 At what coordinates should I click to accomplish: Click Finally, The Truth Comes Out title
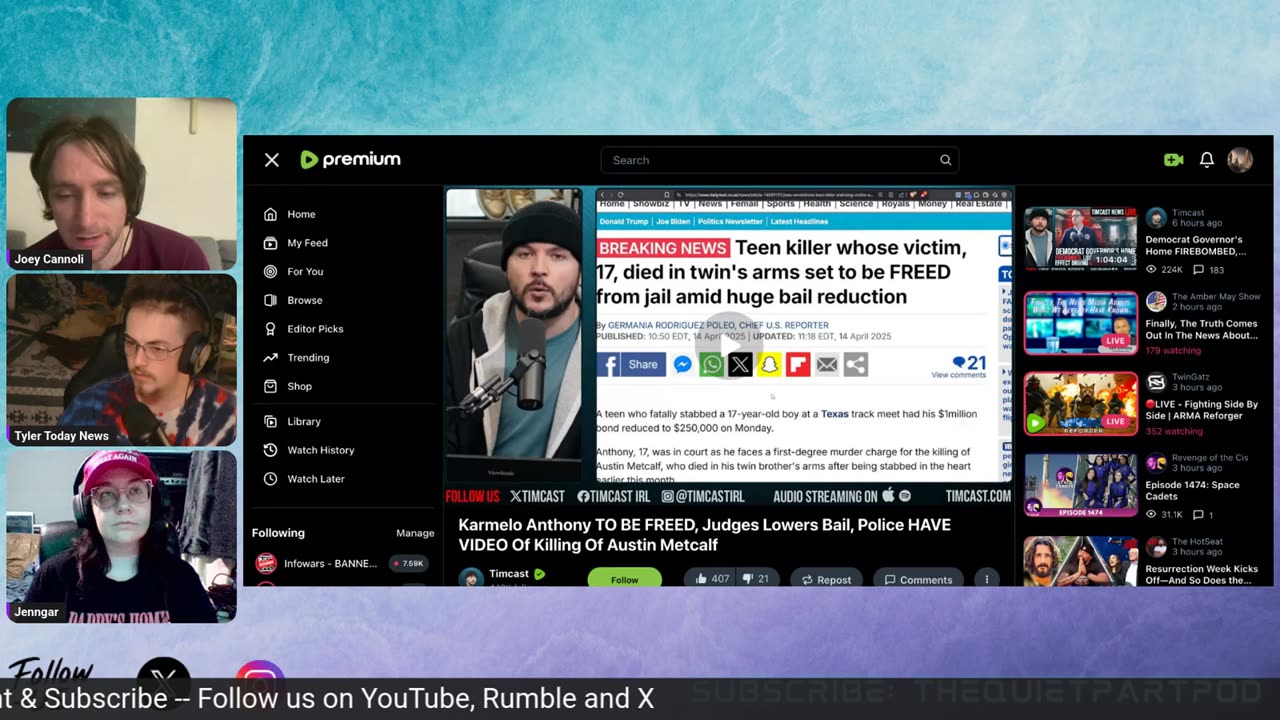(1202, 329)
